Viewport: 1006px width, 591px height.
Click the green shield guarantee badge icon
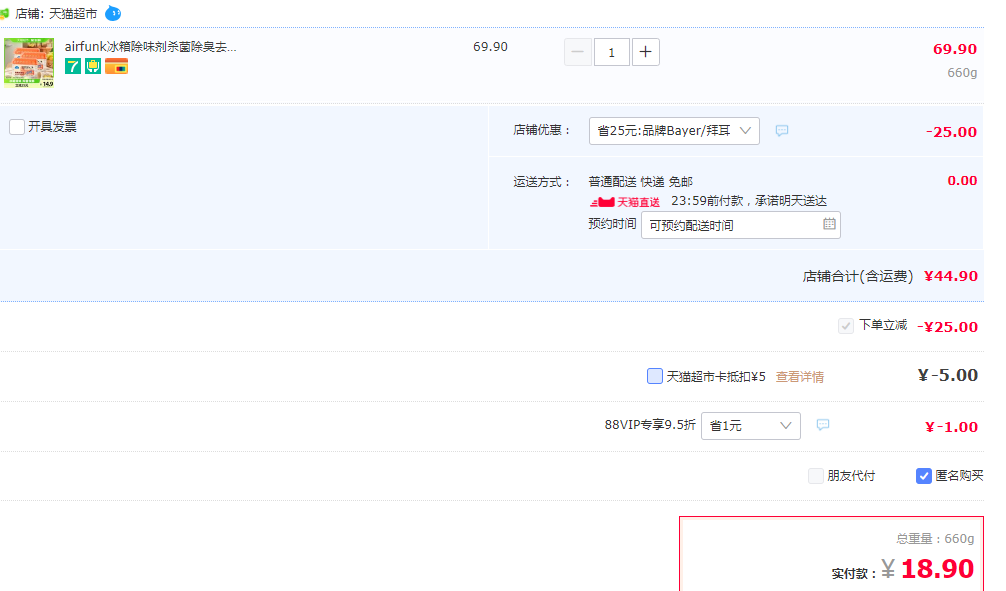click(93, 66)
